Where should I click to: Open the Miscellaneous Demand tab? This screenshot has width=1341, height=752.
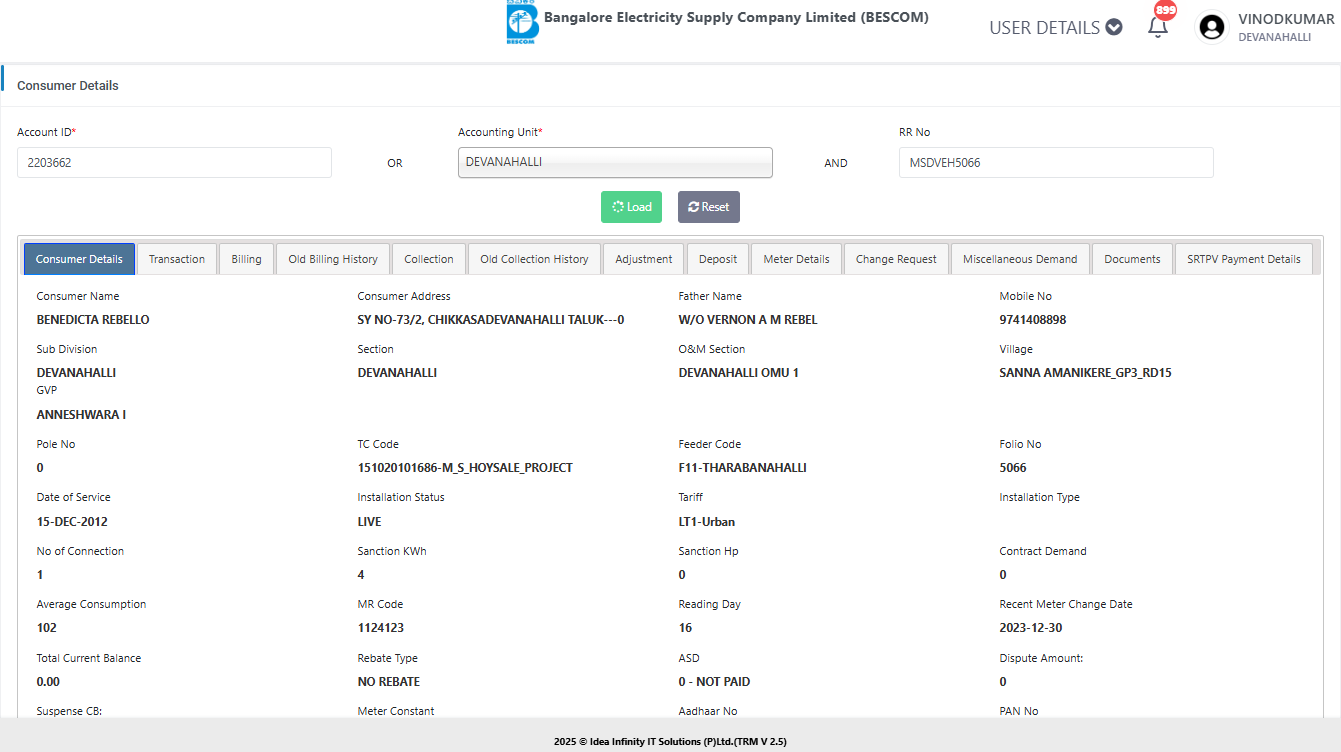1020,259
